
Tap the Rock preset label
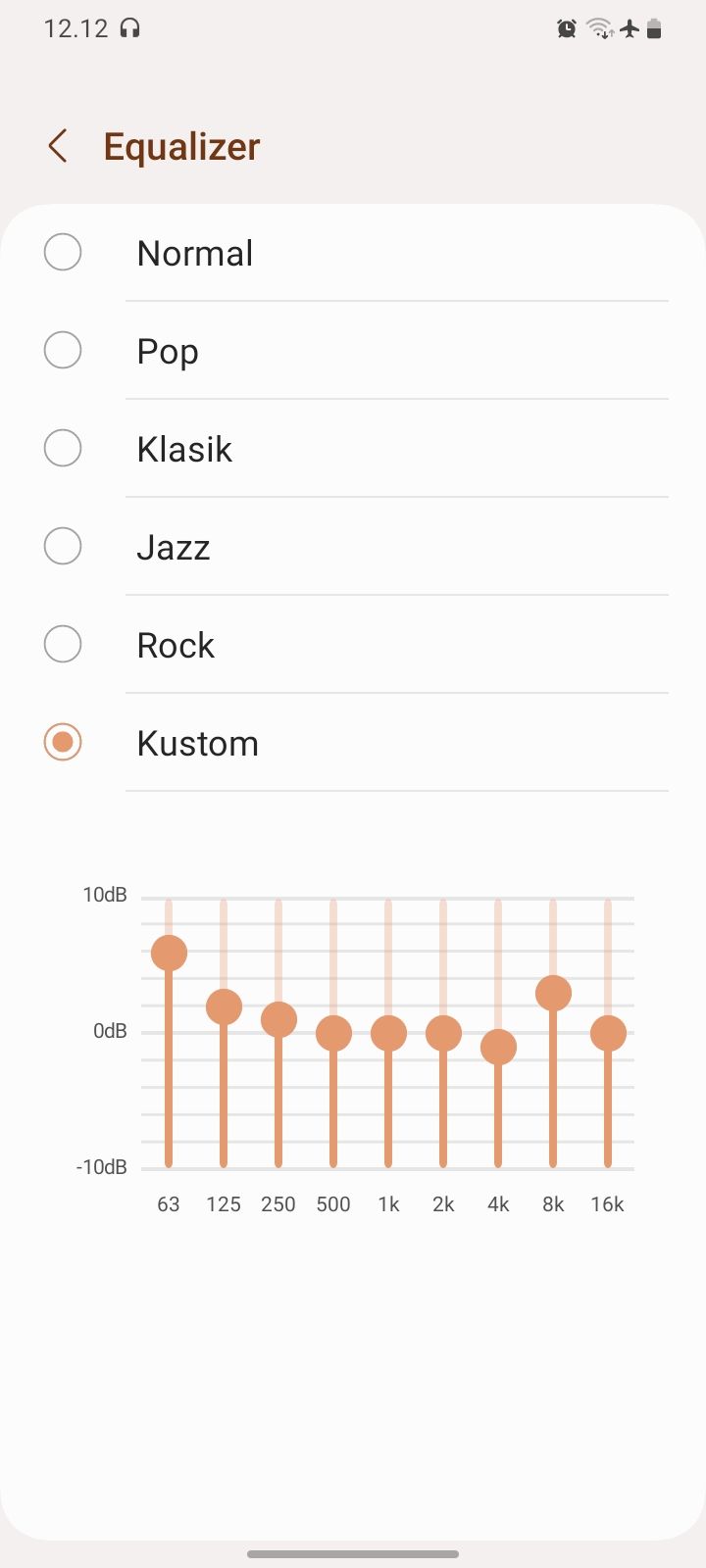point(176,646)
